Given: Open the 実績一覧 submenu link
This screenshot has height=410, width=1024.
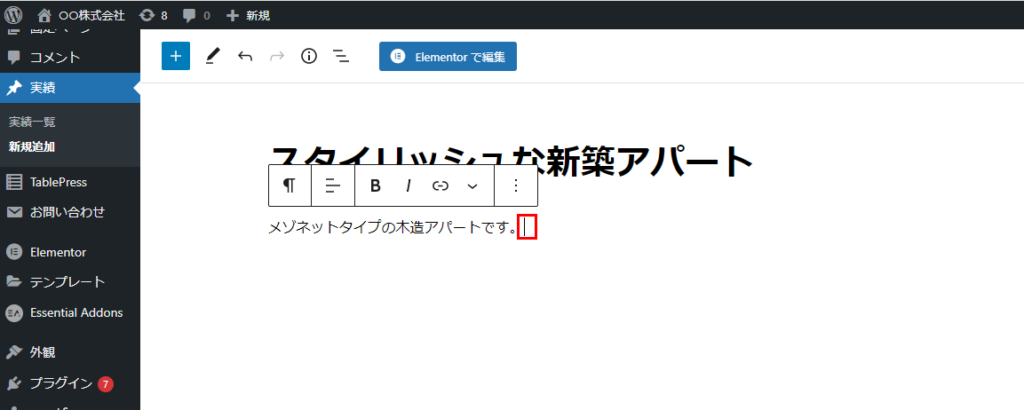Looking at the screenshot, I should click(x=32, y=121).
